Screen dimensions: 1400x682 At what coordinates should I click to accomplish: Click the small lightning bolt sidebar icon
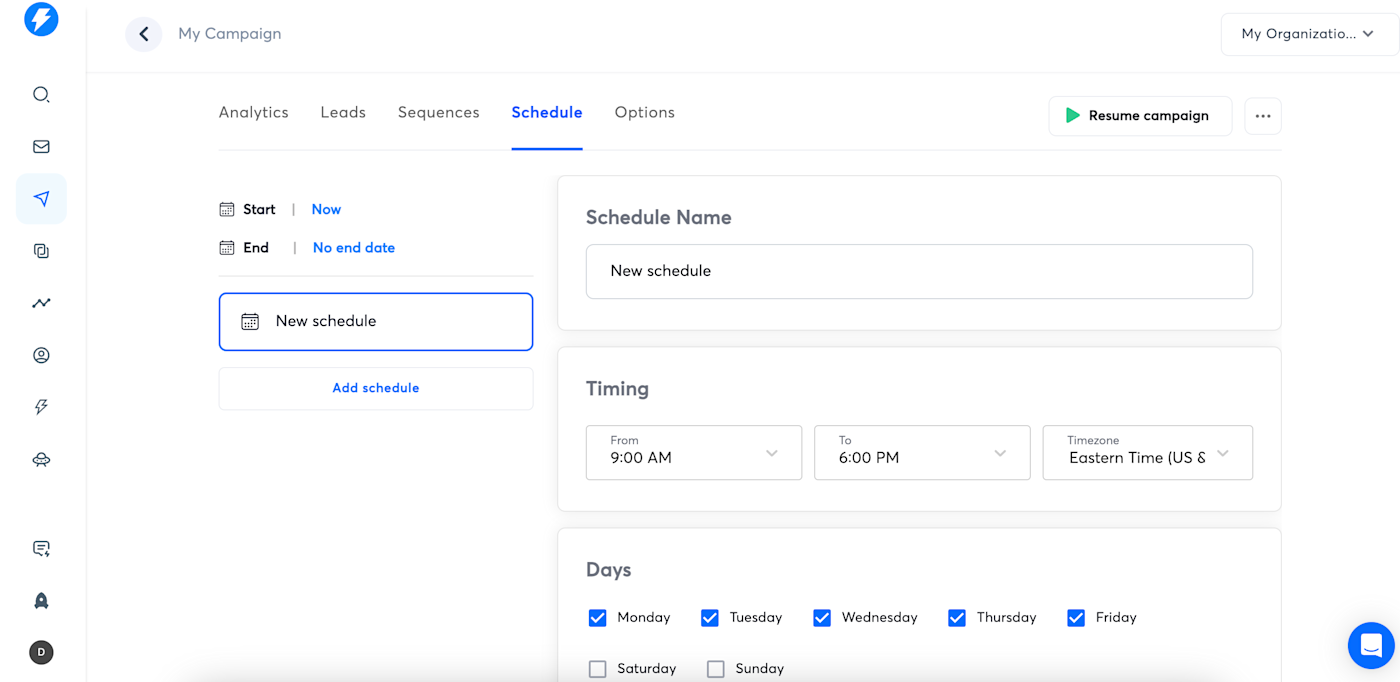[41, 407]
